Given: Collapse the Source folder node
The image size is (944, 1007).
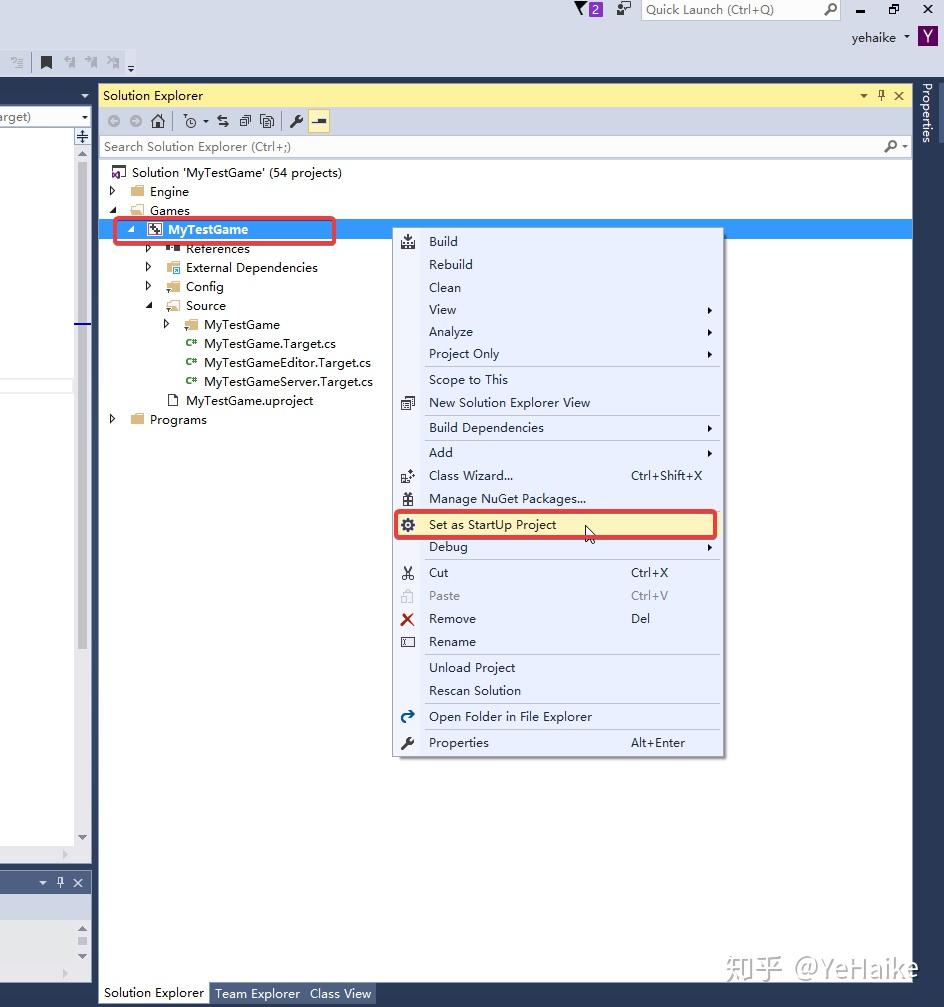Looking at the screenshot, I should 149,306.
